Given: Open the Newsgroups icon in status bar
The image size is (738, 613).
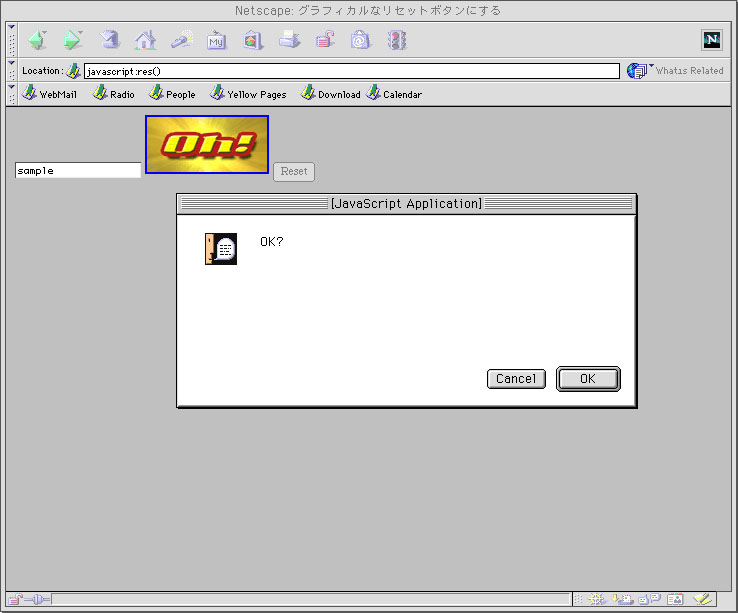Looking at the screenshot, I should pyautogui.click(x=650, y=599).
